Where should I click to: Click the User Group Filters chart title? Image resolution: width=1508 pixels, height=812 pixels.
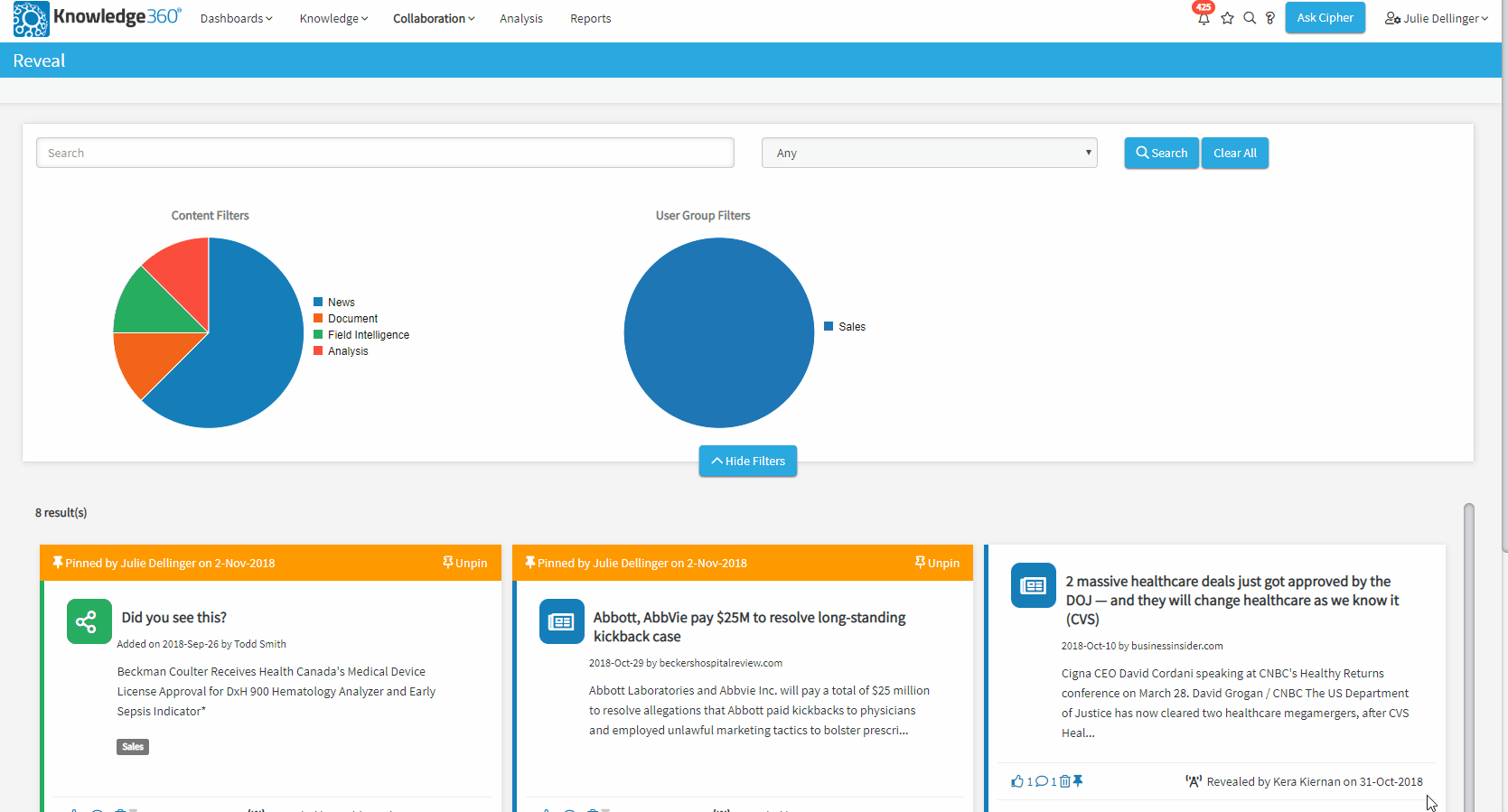tap(703, 216)
